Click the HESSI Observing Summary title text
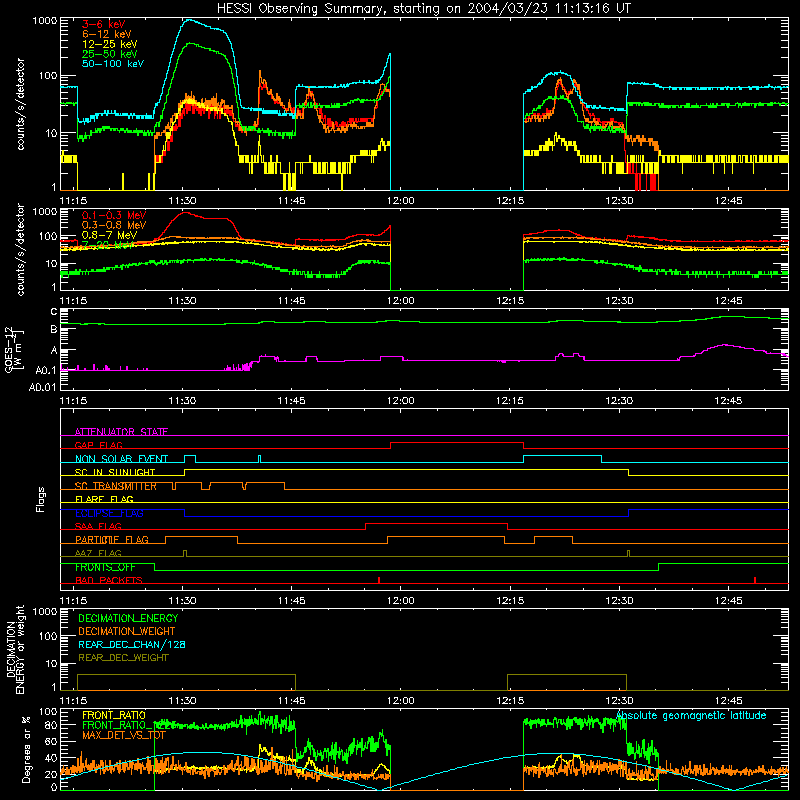800x800 pixels. coord(423,9)
